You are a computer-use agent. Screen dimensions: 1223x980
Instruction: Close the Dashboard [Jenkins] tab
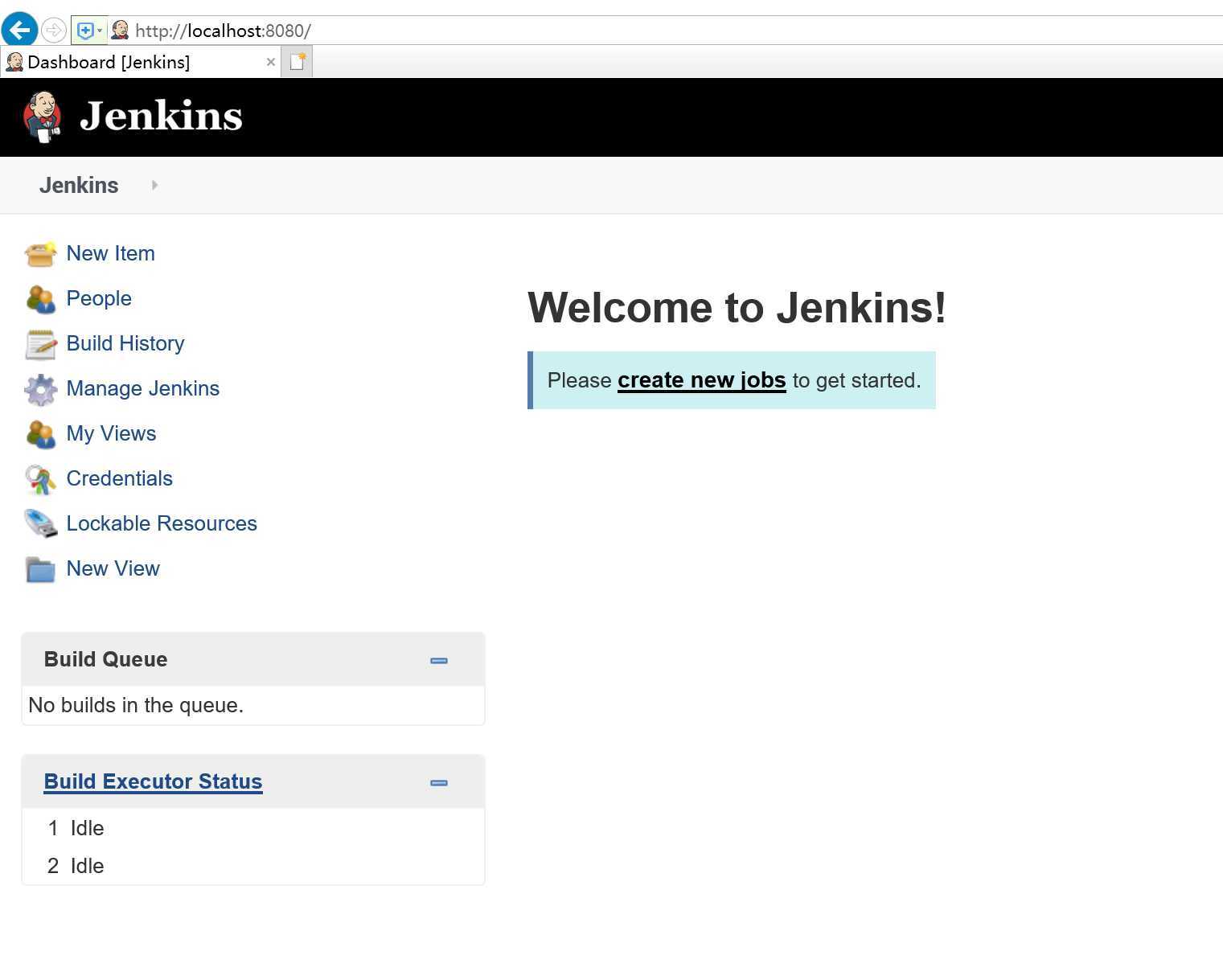pyautogui.click(x=271, y=62)
